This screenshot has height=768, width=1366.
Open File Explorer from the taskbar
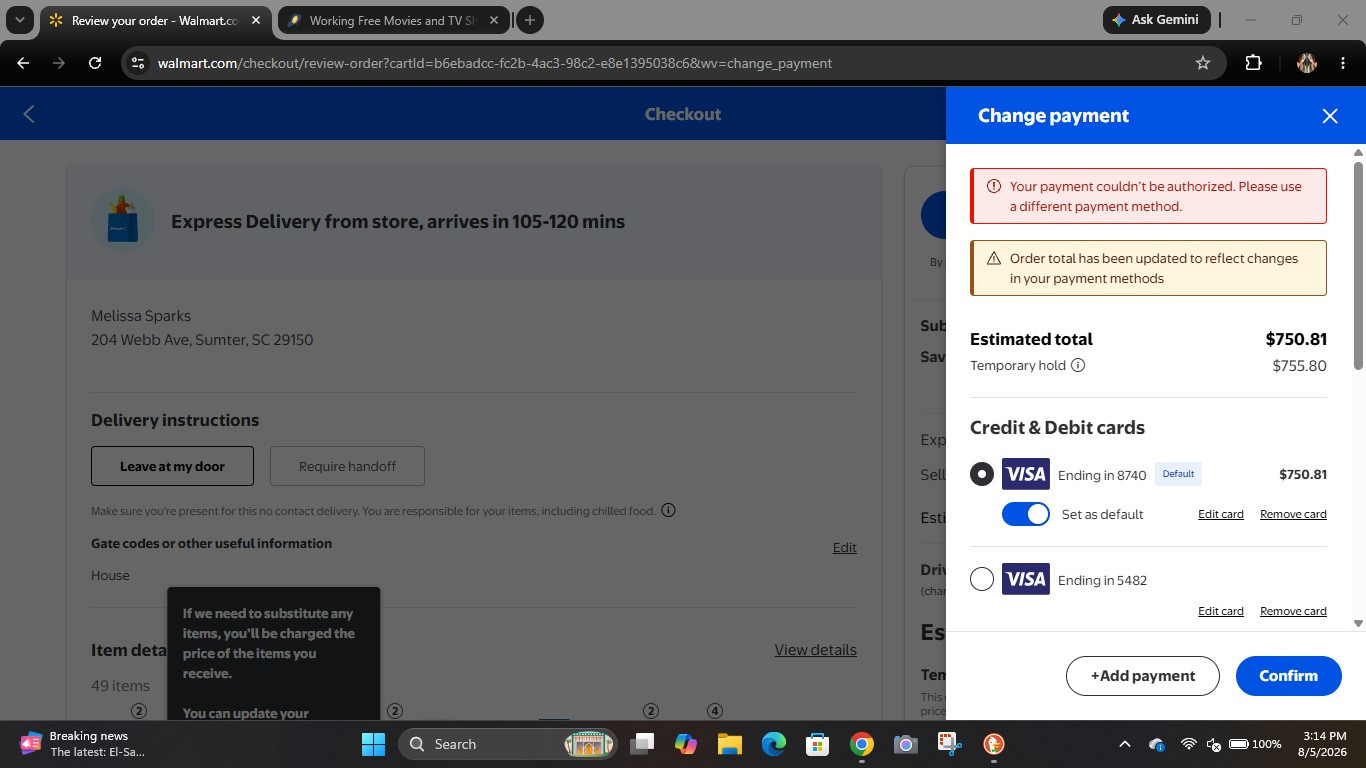pyautogui.click(x=729, y=744)
